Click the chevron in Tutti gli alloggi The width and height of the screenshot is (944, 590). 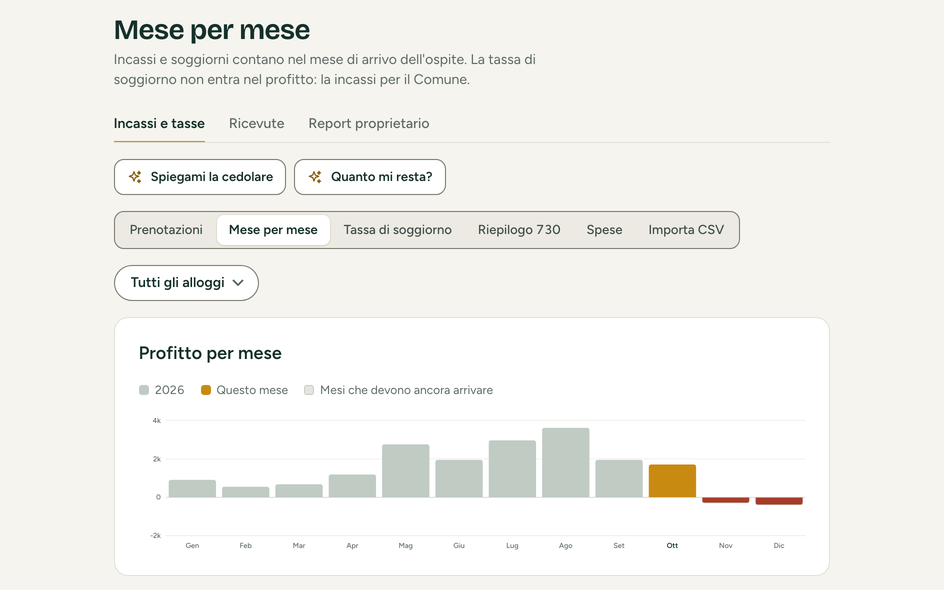[x=238, y=283]
